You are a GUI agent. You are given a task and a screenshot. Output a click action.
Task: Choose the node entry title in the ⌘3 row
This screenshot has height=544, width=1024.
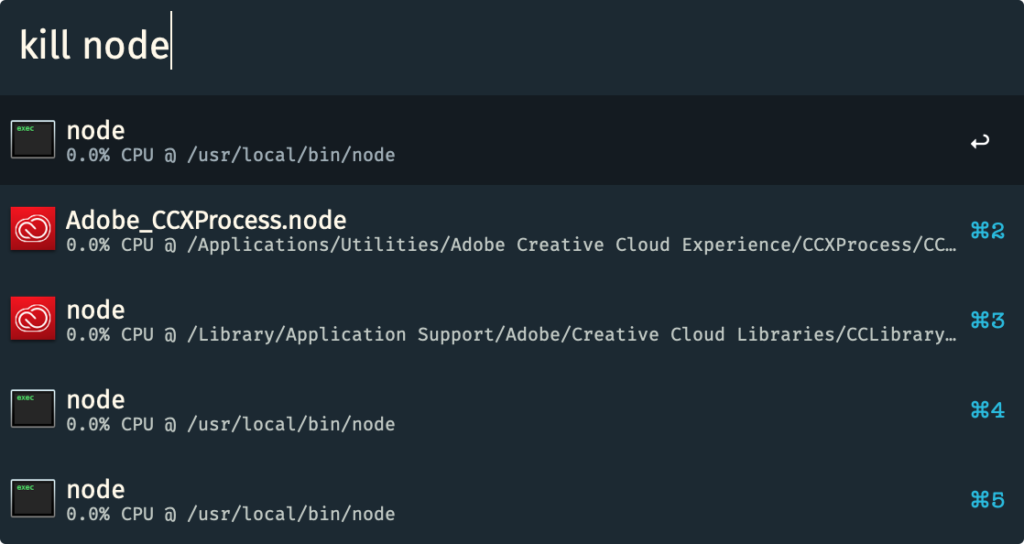(95, 310)
